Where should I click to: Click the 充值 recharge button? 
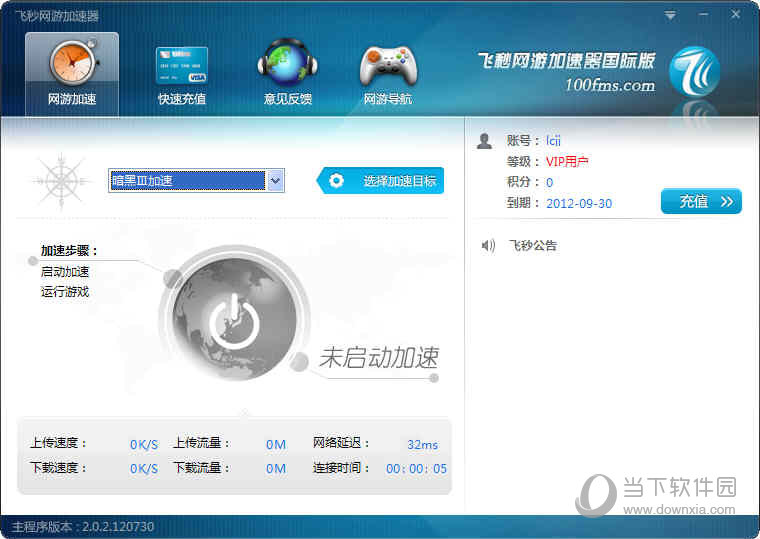[701, 201]
